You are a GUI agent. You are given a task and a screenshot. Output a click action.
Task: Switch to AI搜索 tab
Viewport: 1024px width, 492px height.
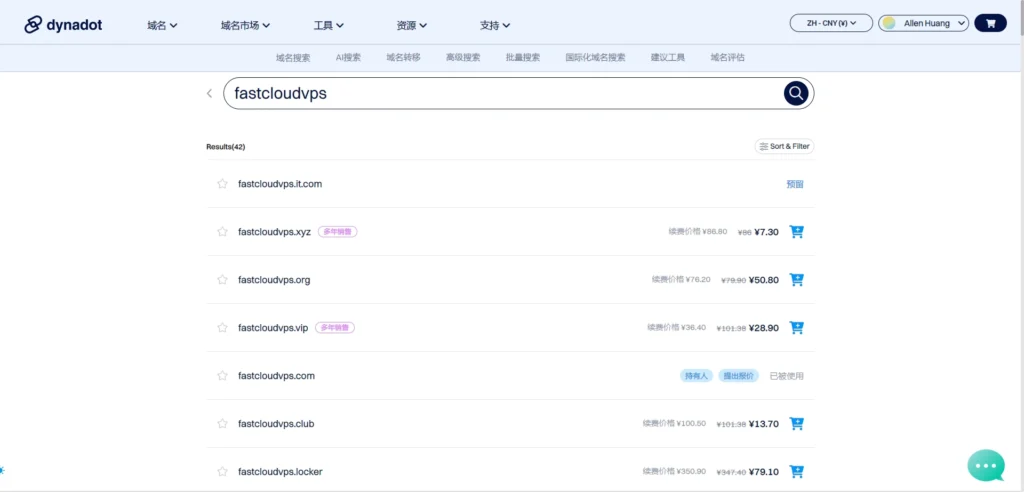pos(348,57)
